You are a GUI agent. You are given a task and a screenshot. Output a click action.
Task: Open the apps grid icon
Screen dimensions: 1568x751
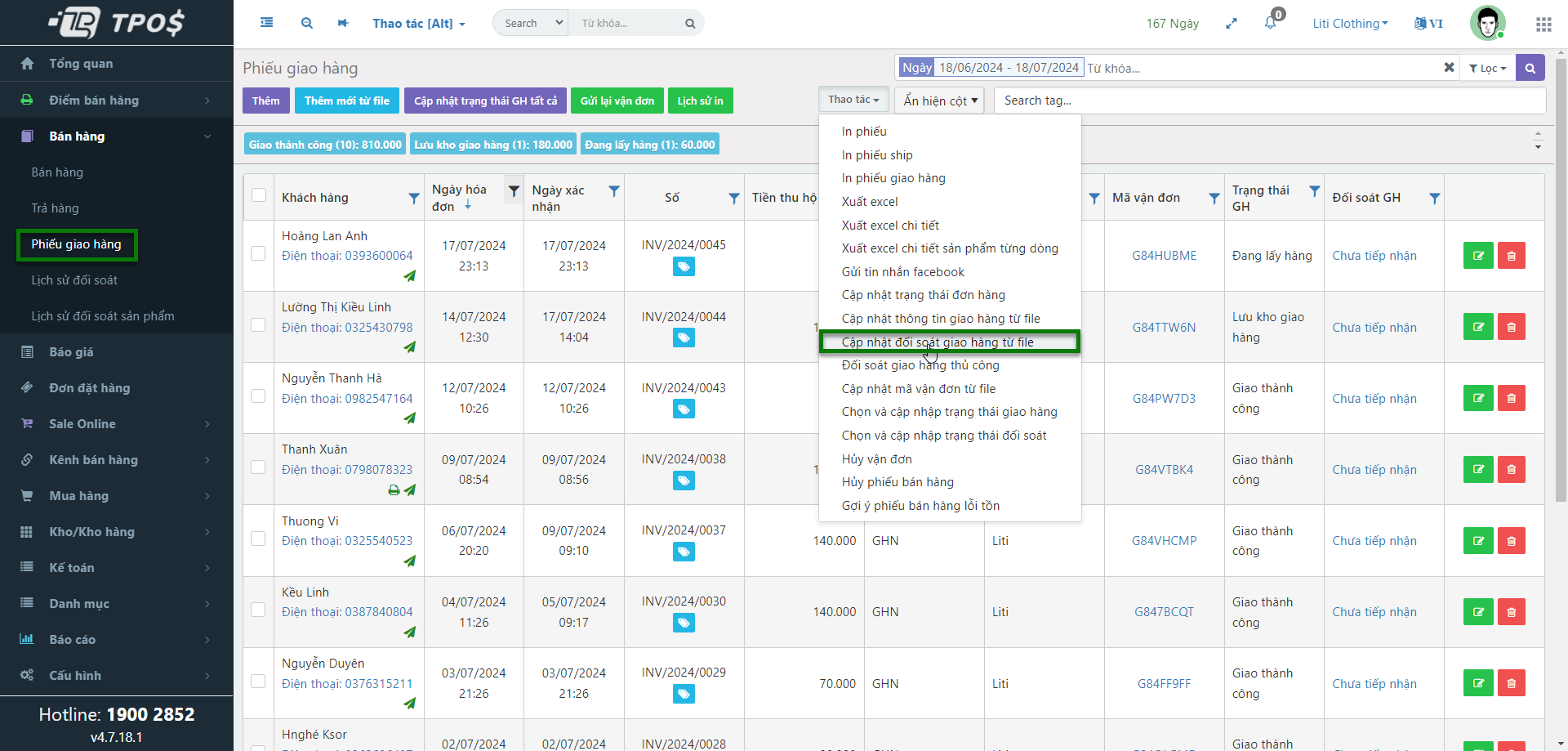(1543, 25)
